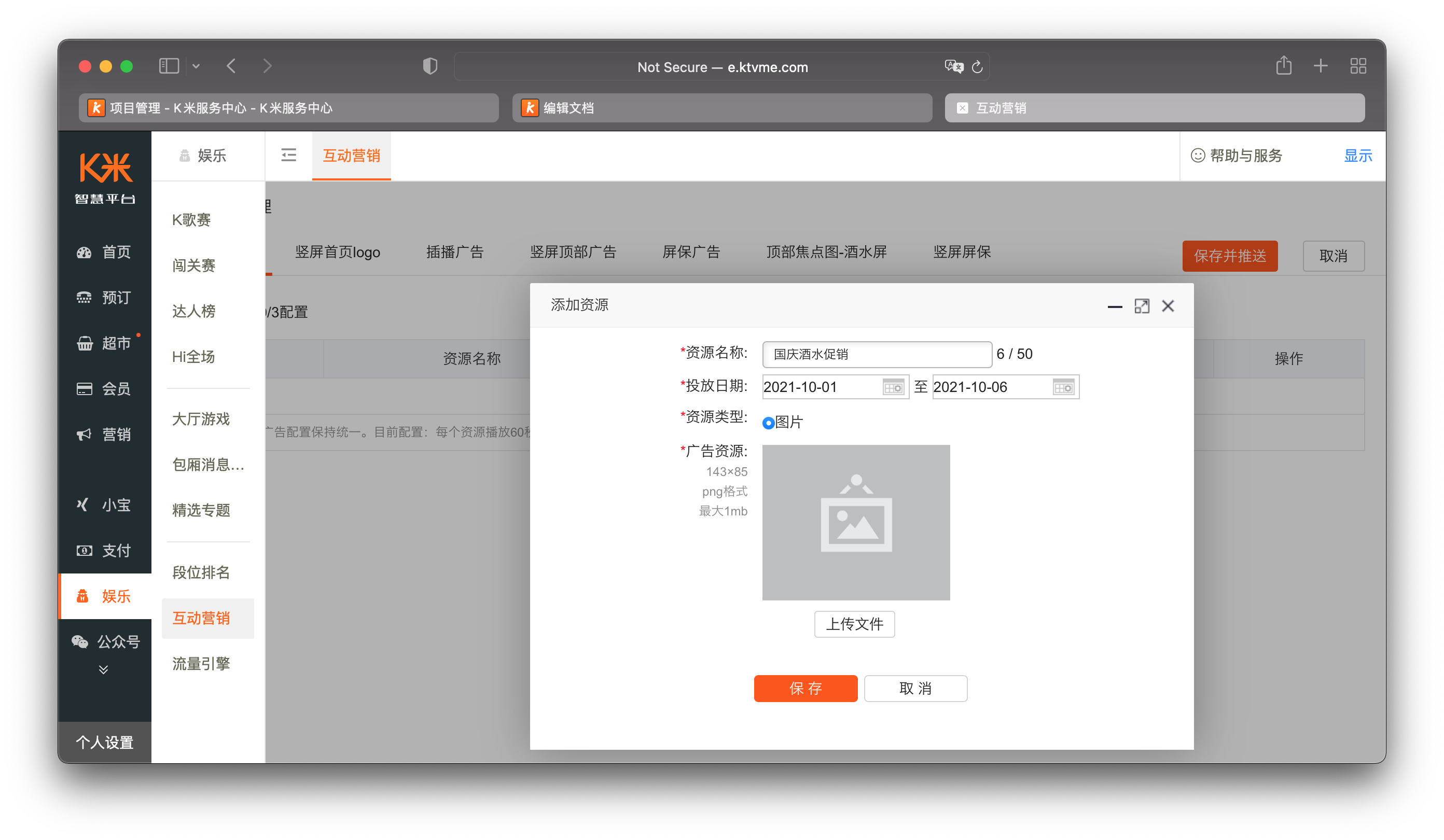Collapse the submenu with hamburger icon

pos(289,155)
